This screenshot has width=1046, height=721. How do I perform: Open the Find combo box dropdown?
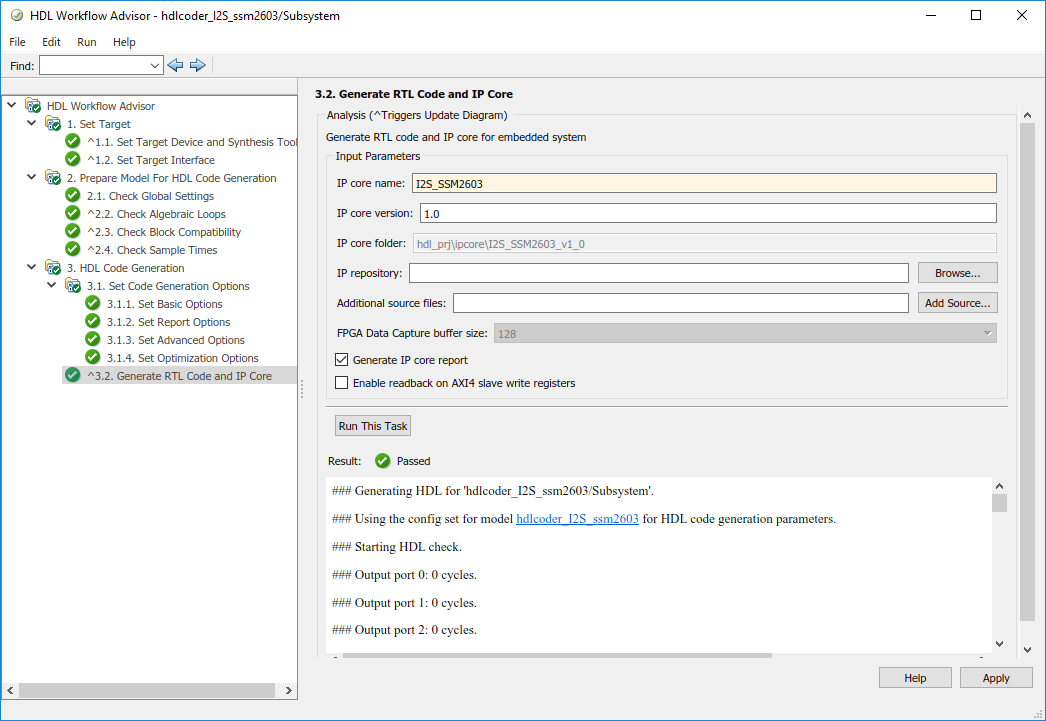pos(155,65)
